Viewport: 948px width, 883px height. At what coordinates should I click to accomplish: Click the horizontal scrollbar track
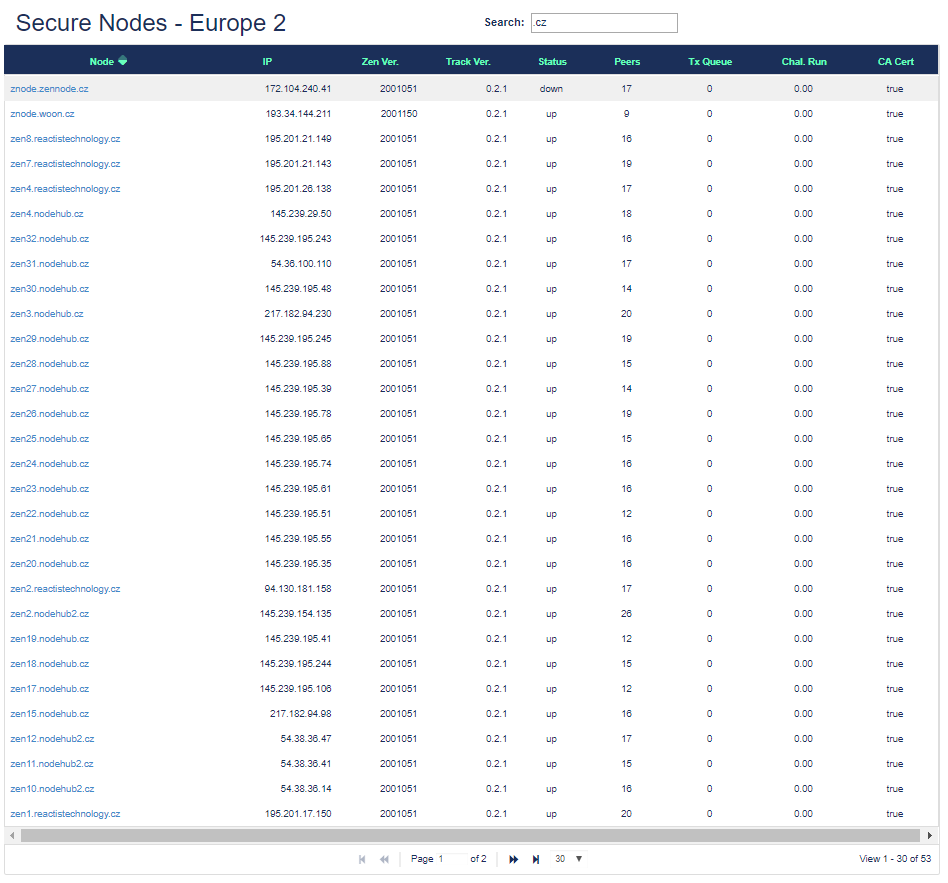tap(471, 835)
